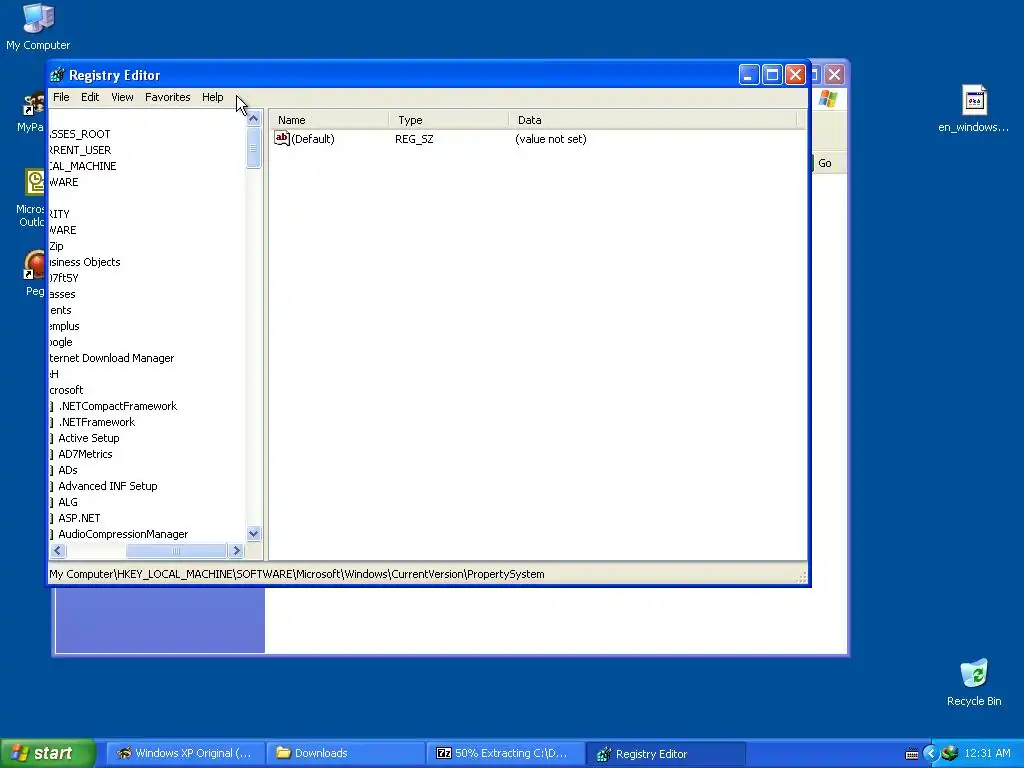Select the Microsoft key in the tree
Viewport: 1024px width, 768px height.
(x=67, y=390)
